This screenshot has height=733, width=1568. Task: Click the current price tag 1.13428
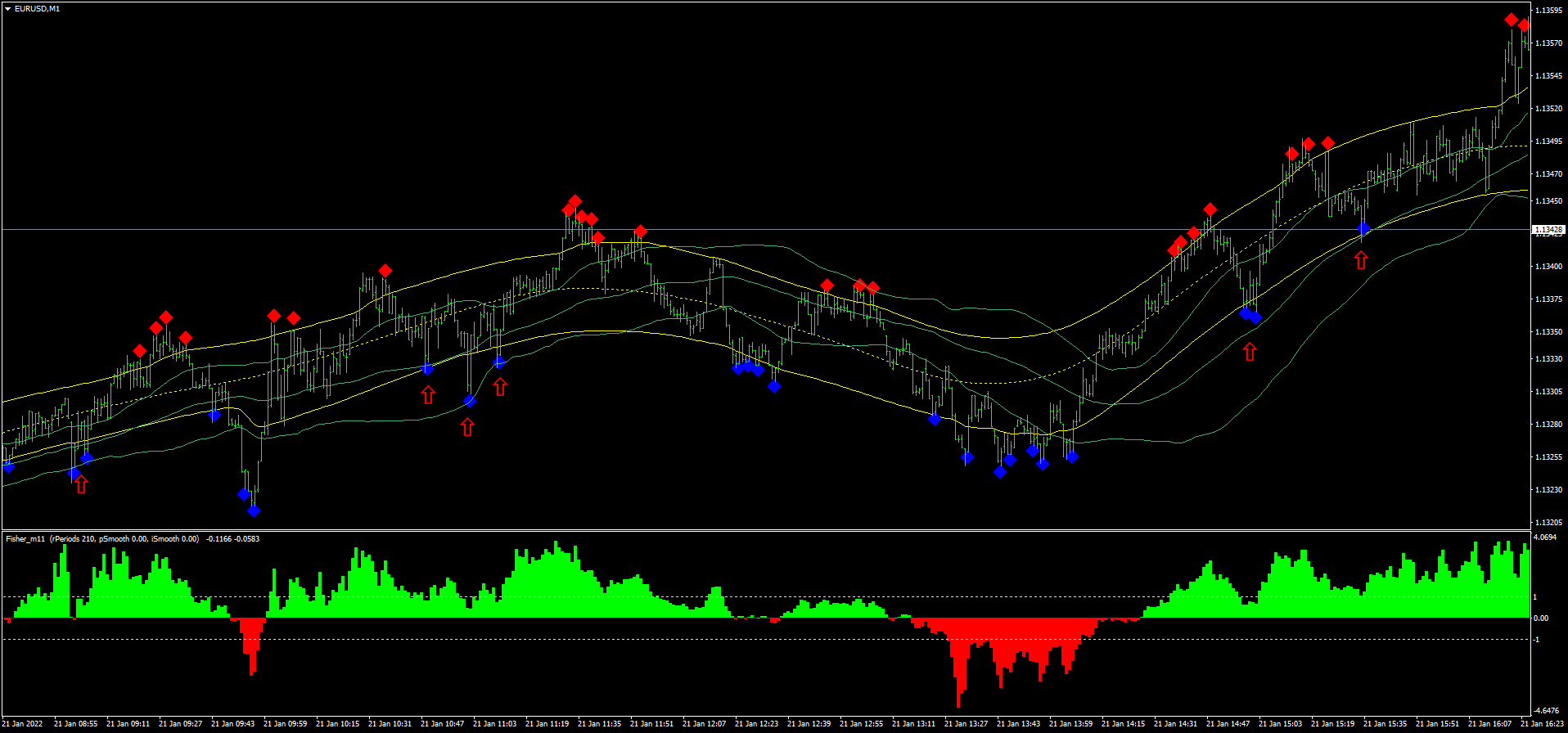(1548, 230)
